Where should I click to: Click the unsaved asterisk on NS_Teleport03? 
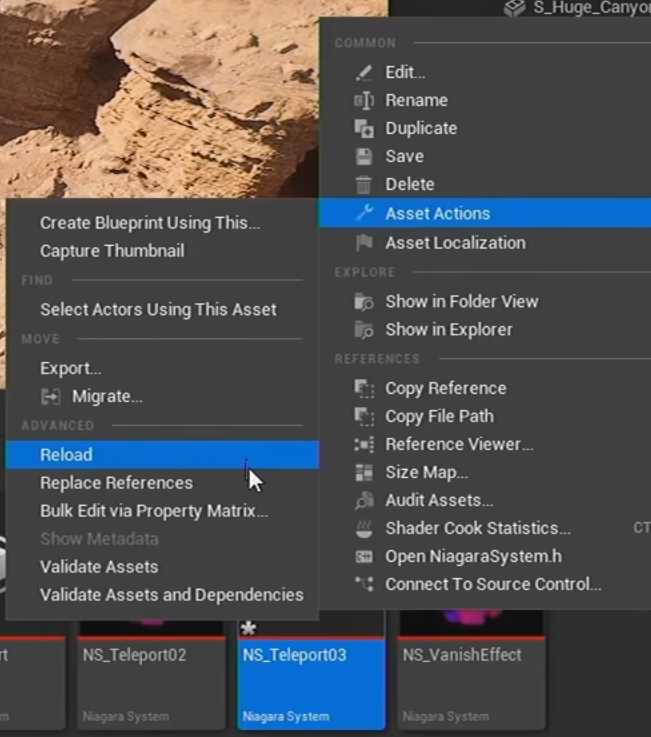coord(248,627)
